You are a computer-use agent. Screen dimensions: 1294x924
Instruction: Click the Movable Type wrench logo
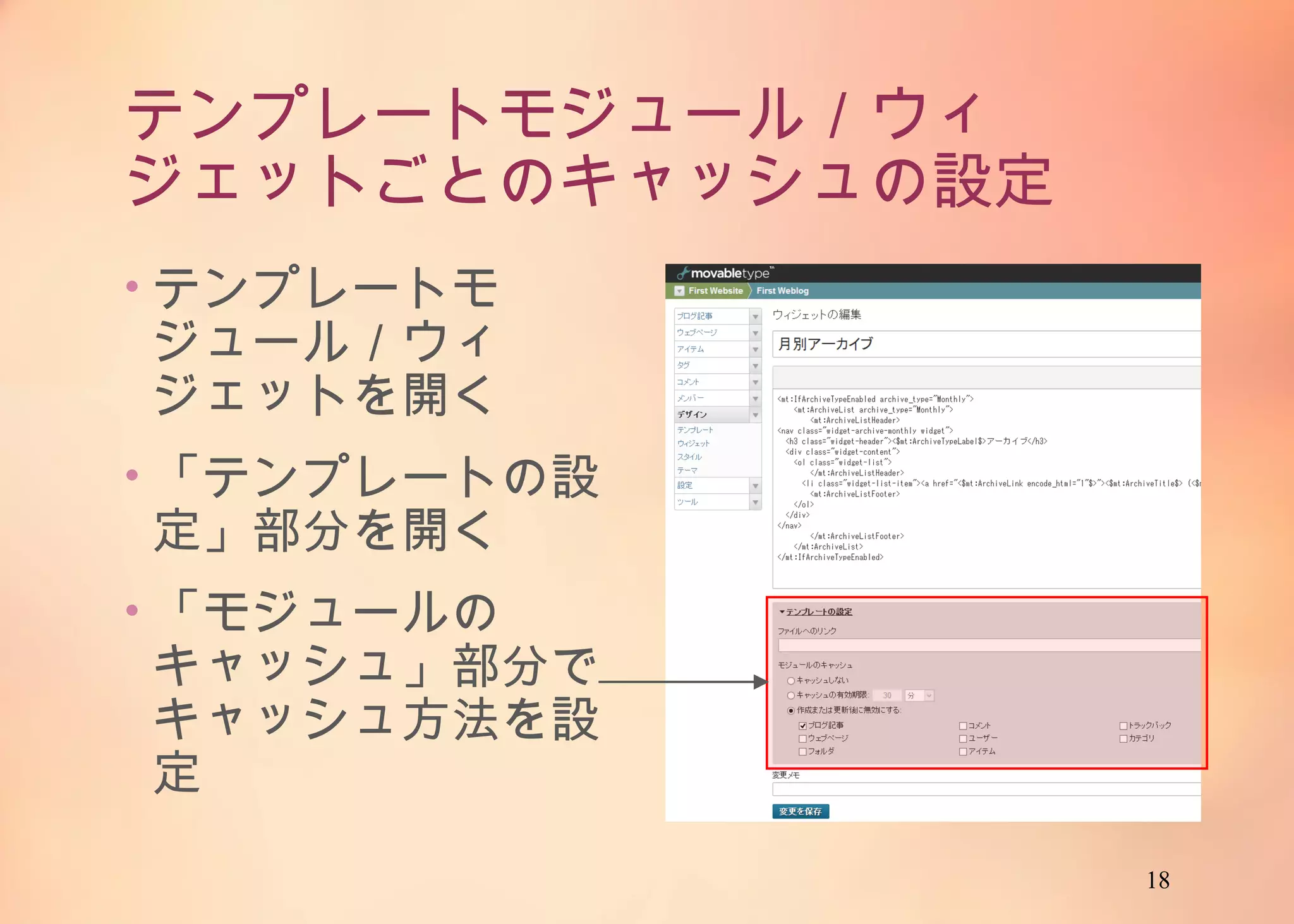pyautogui.click(x=682, y=273)
